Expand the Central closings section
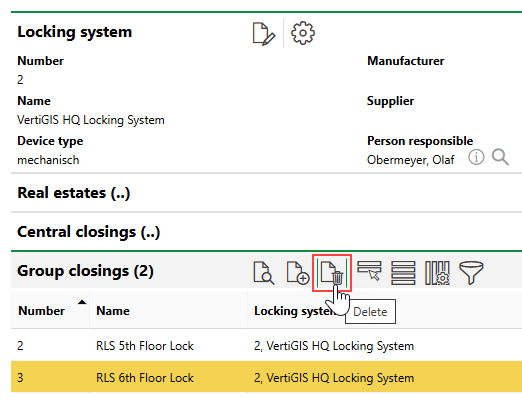The width and height of the screenshot is (522, 399). point(89,232)
